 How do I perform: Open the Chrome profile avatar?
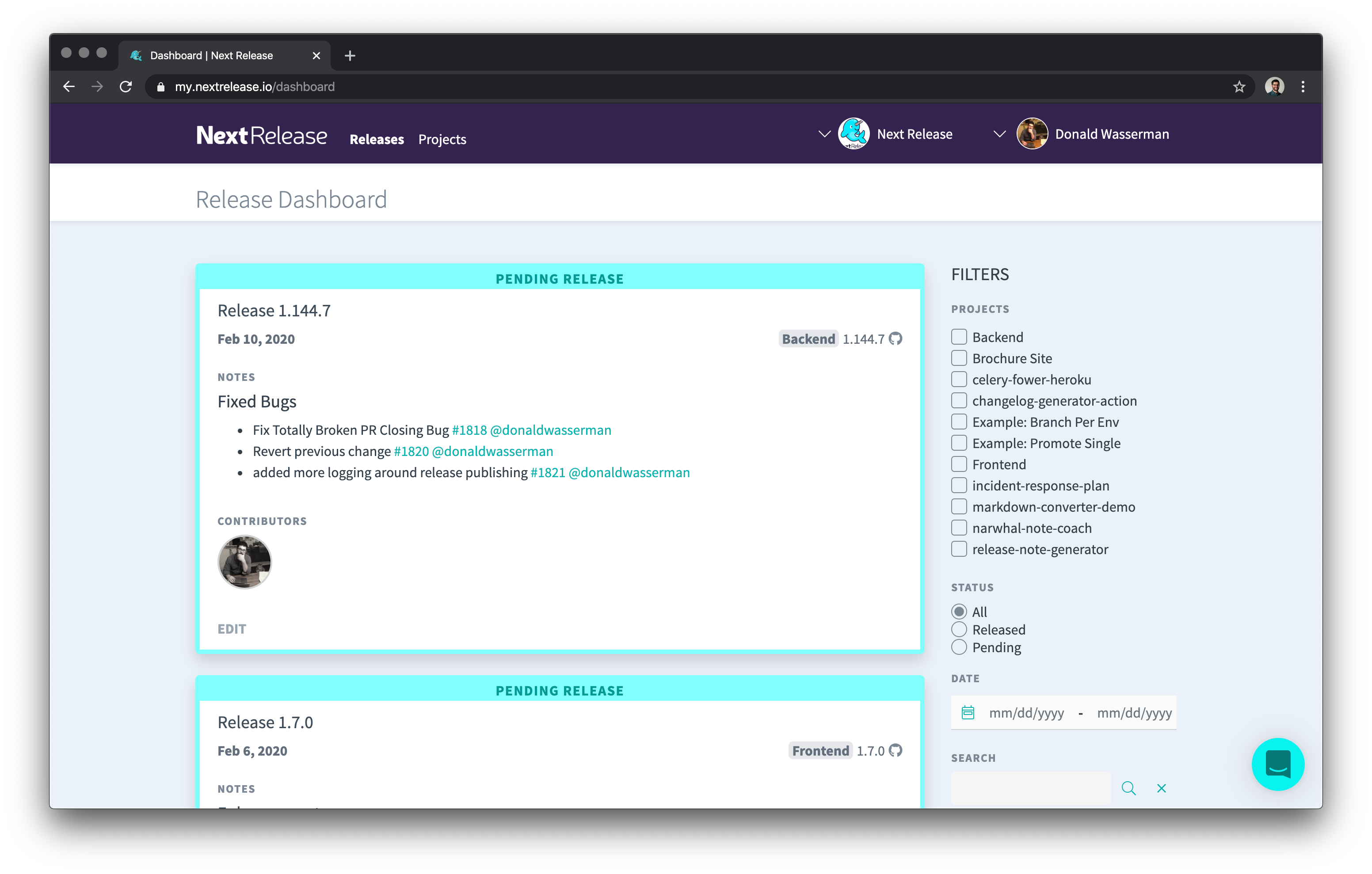tap(1274, 87)
